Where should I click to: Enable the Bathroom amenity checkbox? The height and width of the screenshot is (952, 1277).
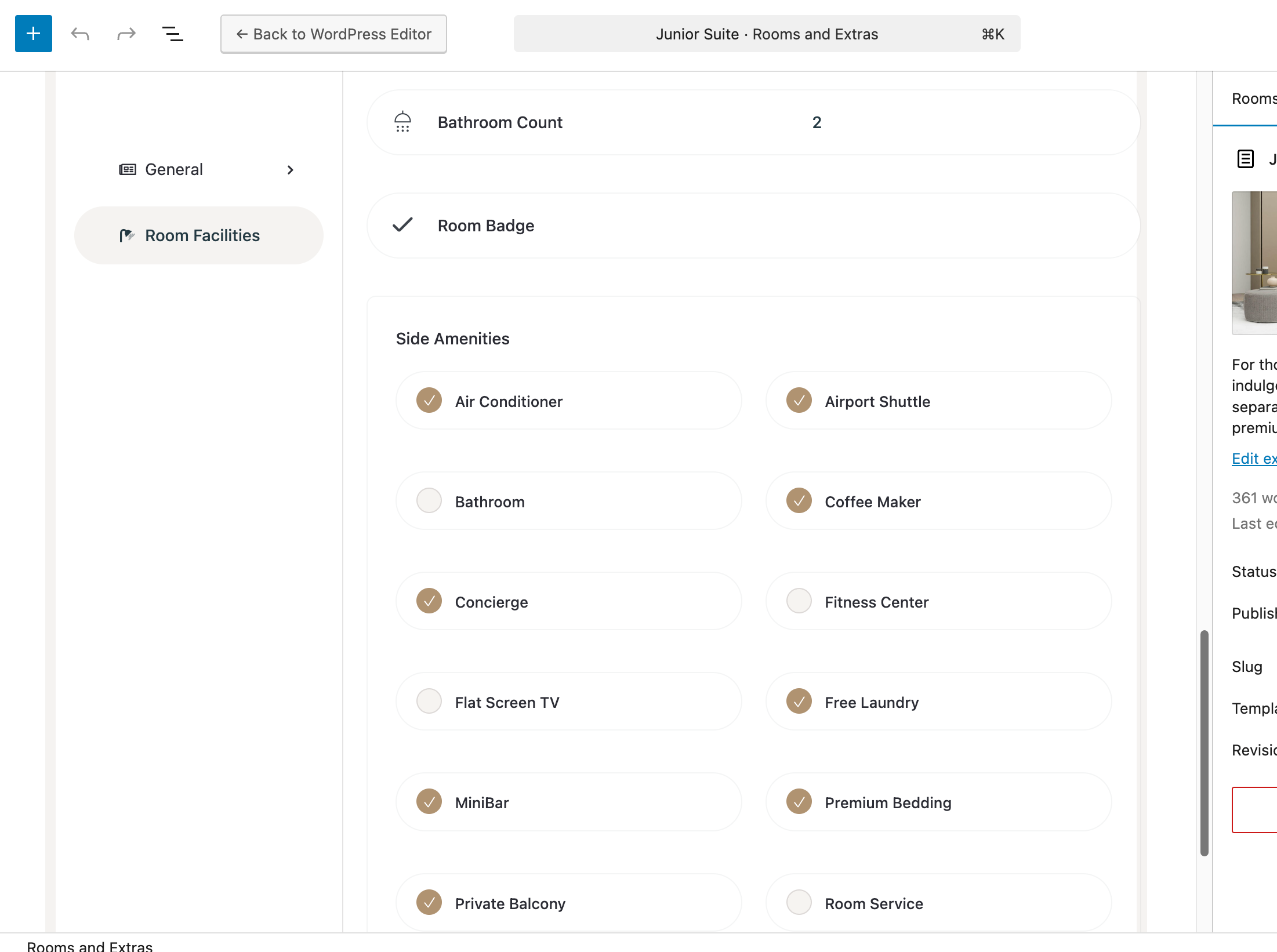click(x=429, y=501)
